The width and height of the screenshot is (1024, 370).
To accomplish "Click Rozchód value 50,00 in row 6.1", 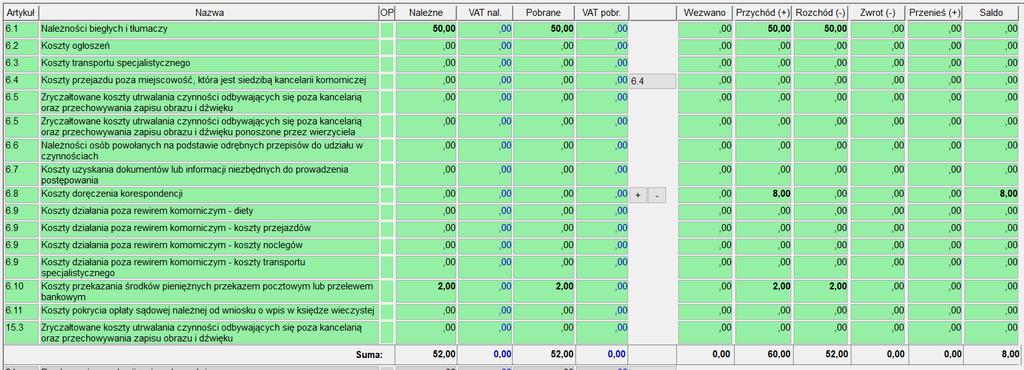I will (821, 29).
